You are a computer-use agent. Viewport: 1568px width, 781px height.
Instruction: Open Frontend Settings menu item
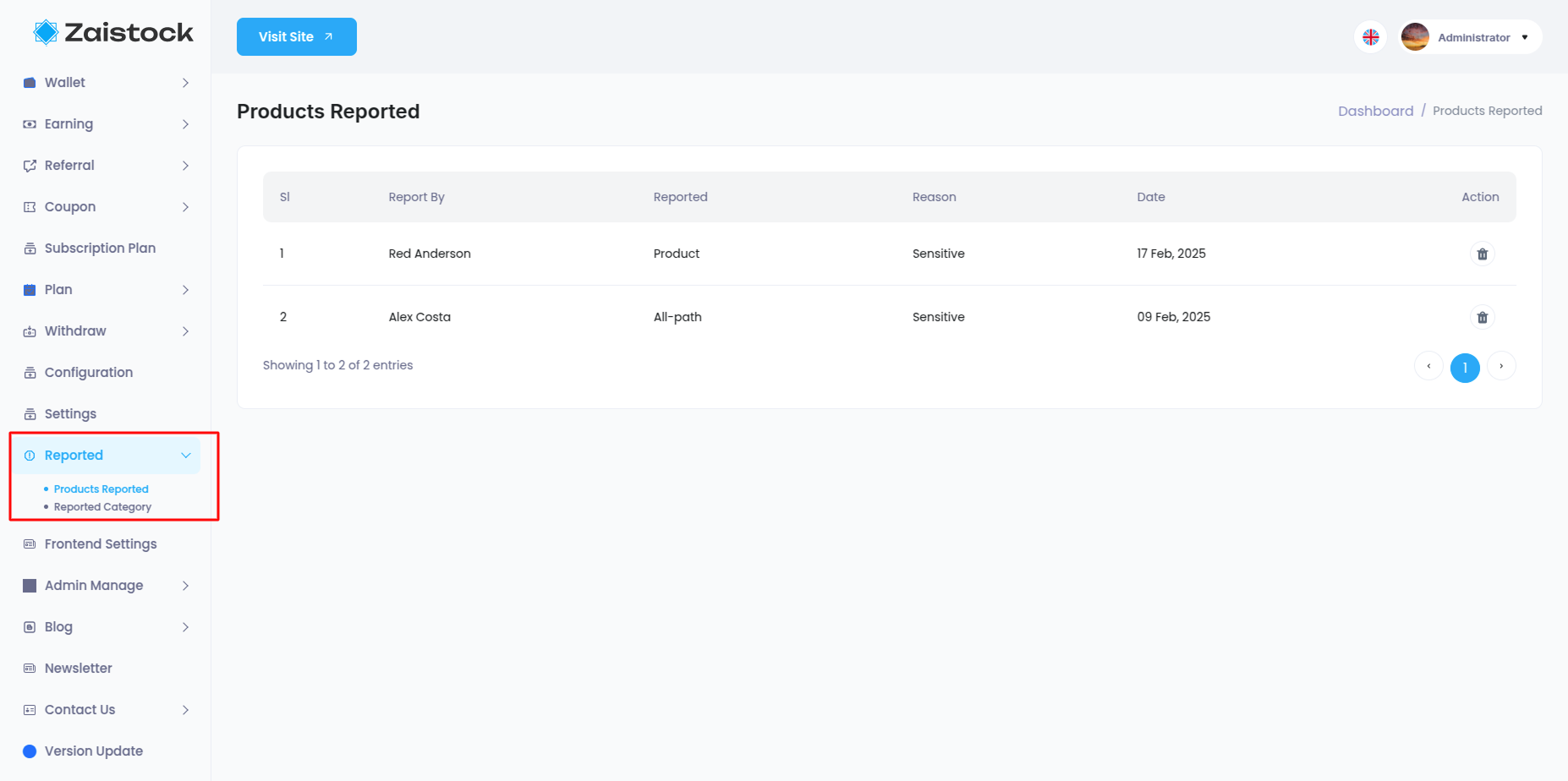pyautogui.click(x=101, y=544)
